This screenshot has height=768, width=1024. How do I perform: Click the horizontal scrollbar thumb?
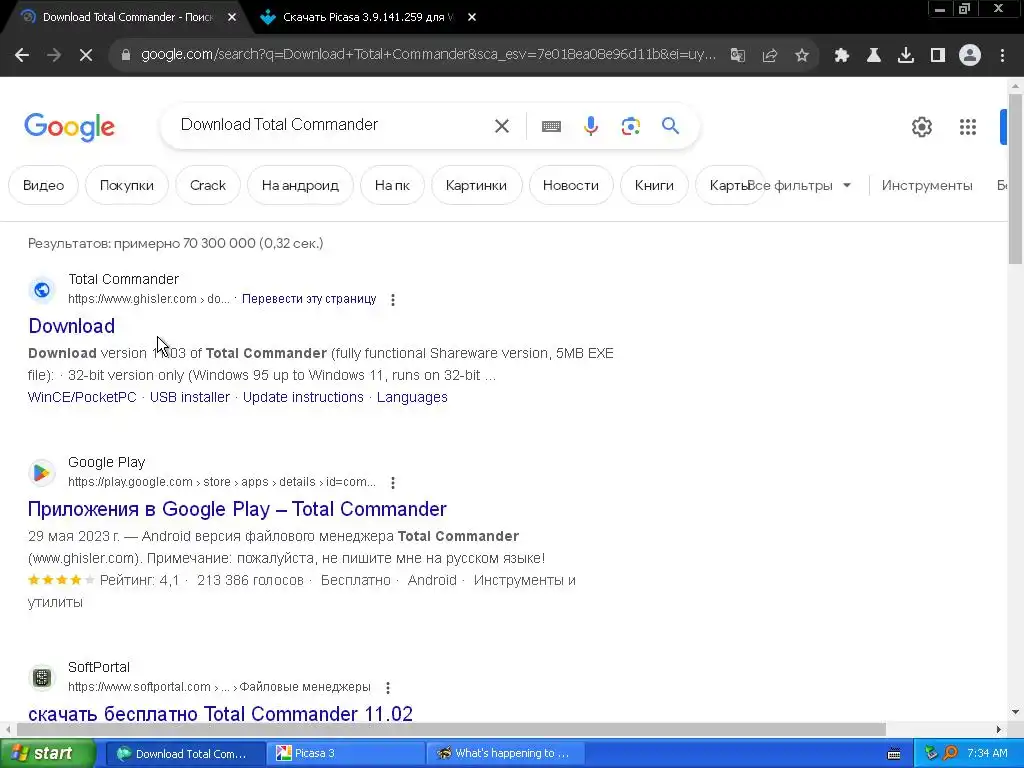(x=451, y=729)
